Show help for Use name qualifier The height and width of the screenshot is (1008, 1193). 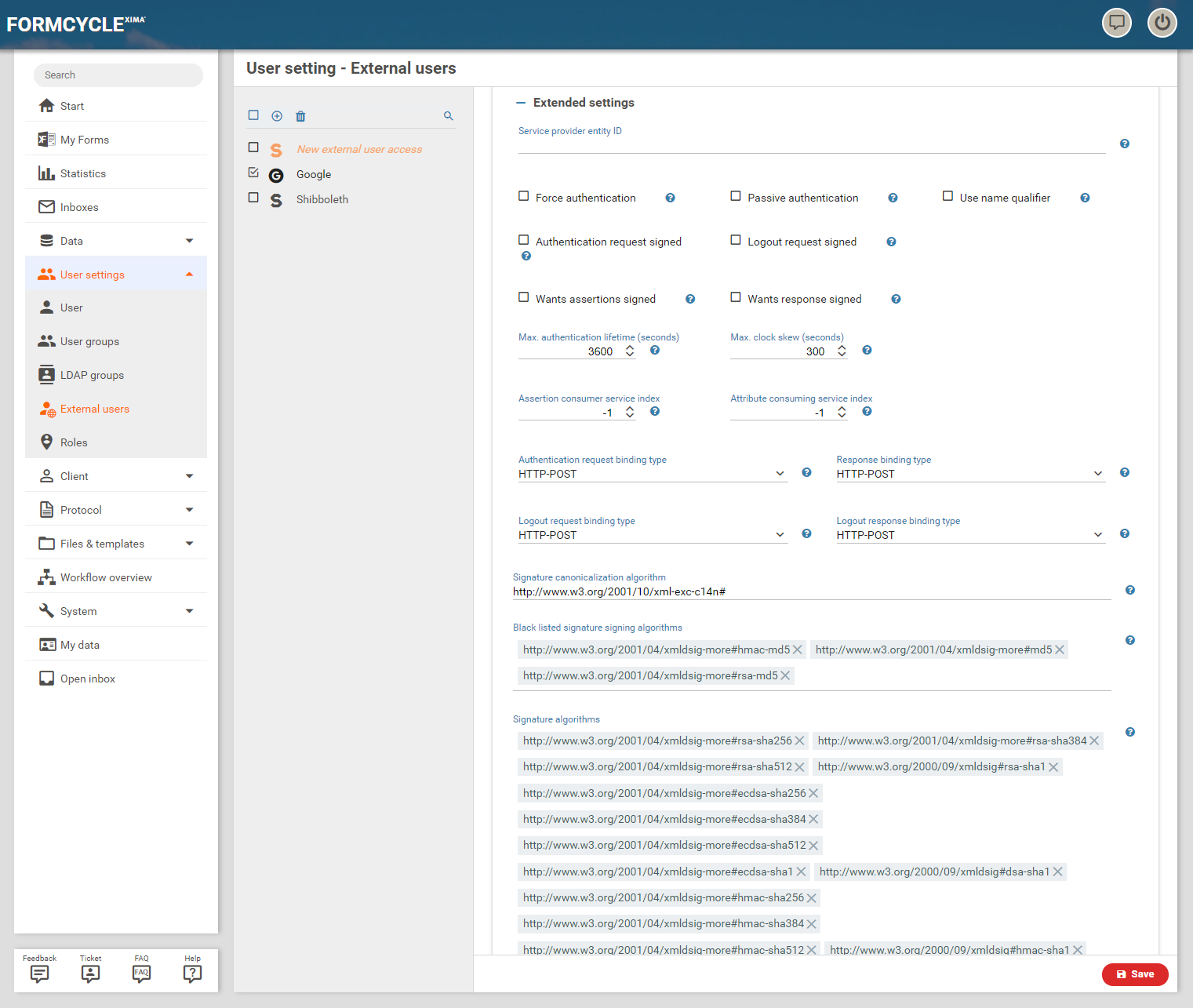[1085, 198]
